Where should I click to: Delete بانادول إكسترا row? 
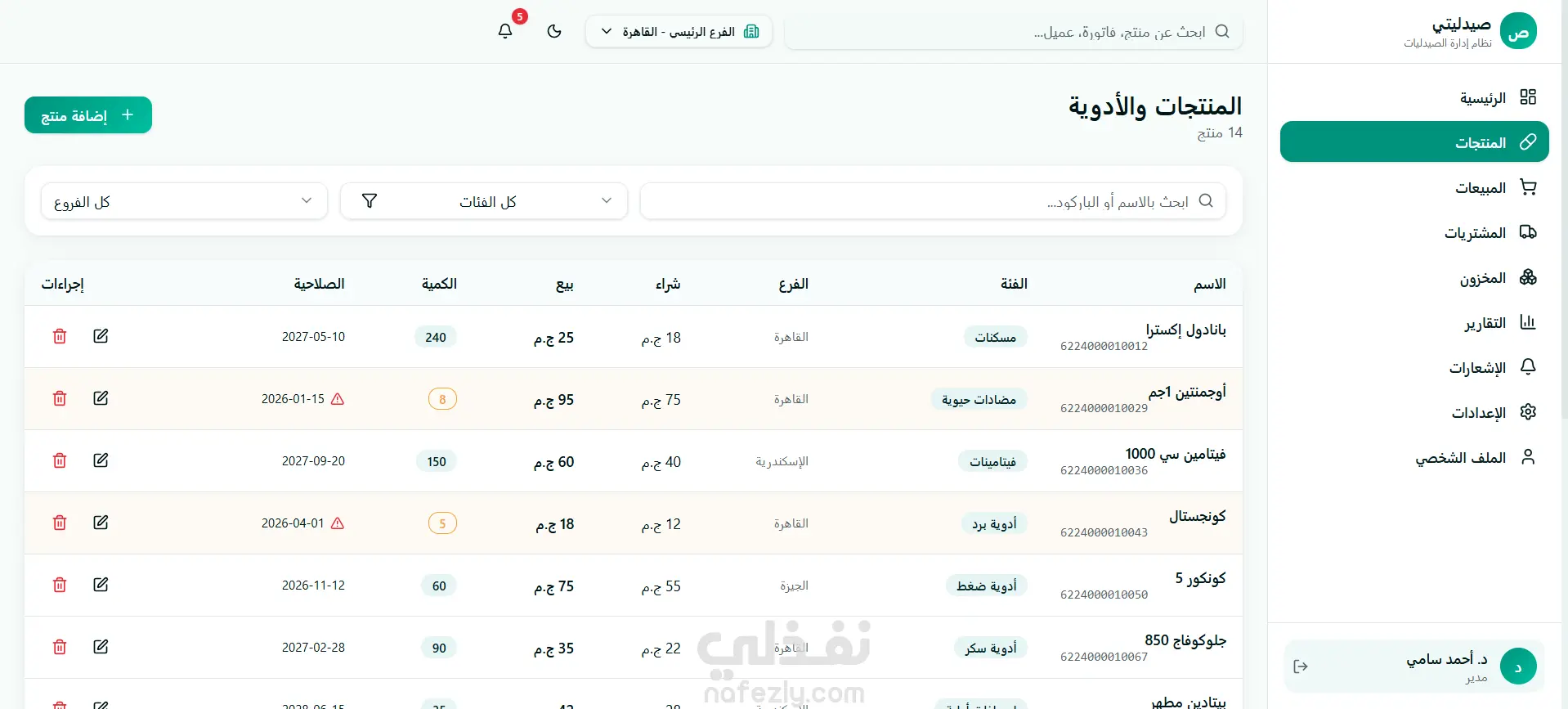pos(60,336)
